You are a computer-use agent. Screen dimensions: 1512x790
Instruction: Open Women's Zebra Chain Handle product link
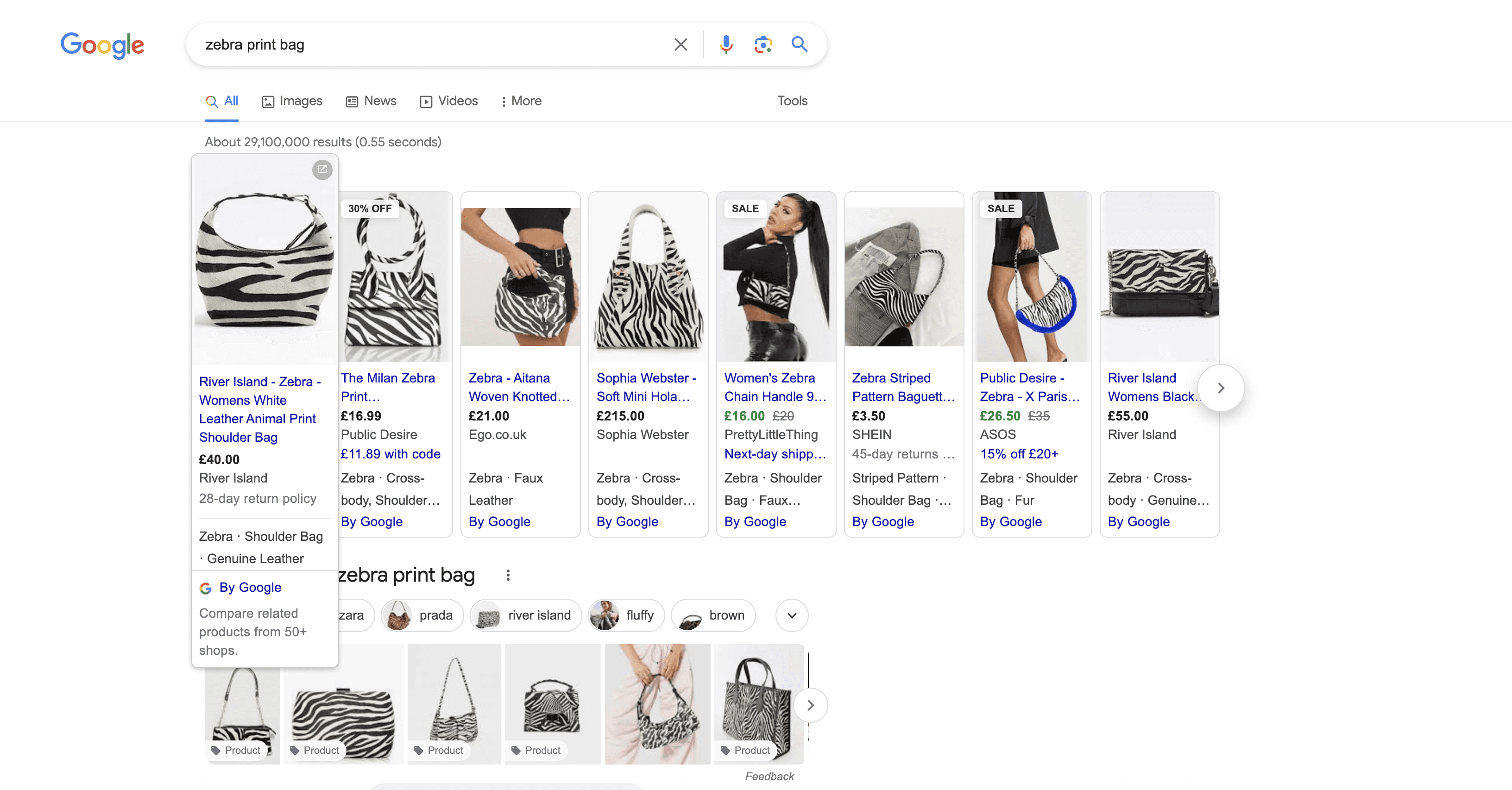[x=775, y=387]
